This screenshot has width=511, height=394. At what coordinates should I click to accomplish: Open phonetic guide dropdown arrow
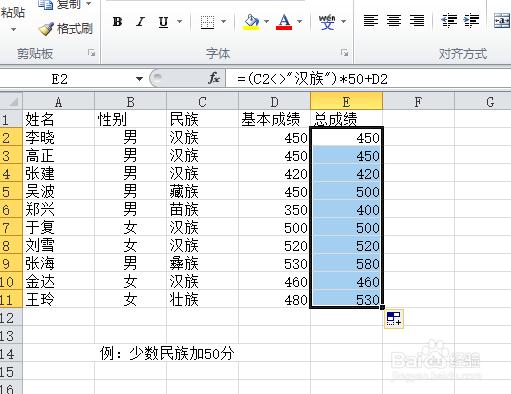tap(343, 22)
